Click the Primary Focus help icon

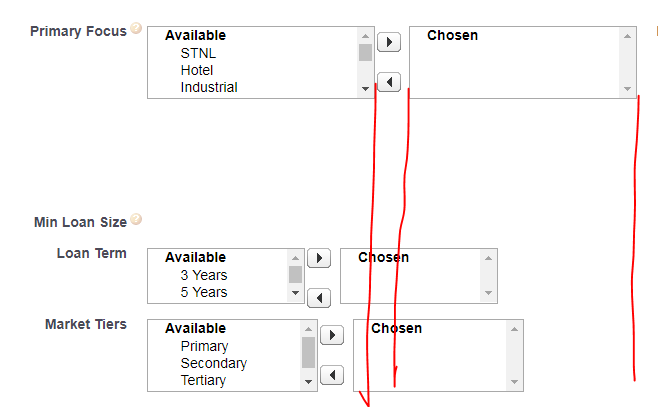pos(136,29)
